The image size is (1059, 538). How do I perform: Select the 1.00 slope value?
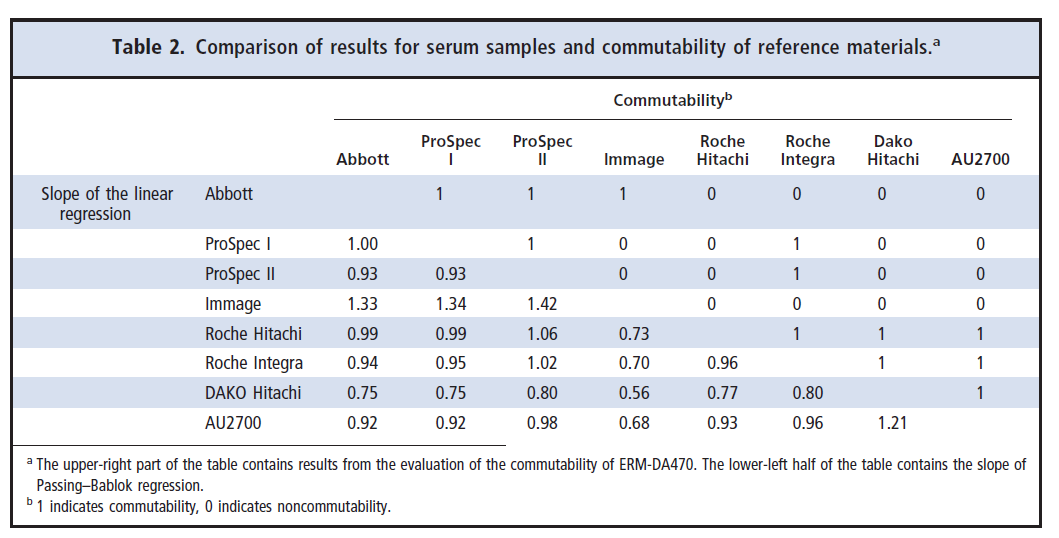[363, 244]
